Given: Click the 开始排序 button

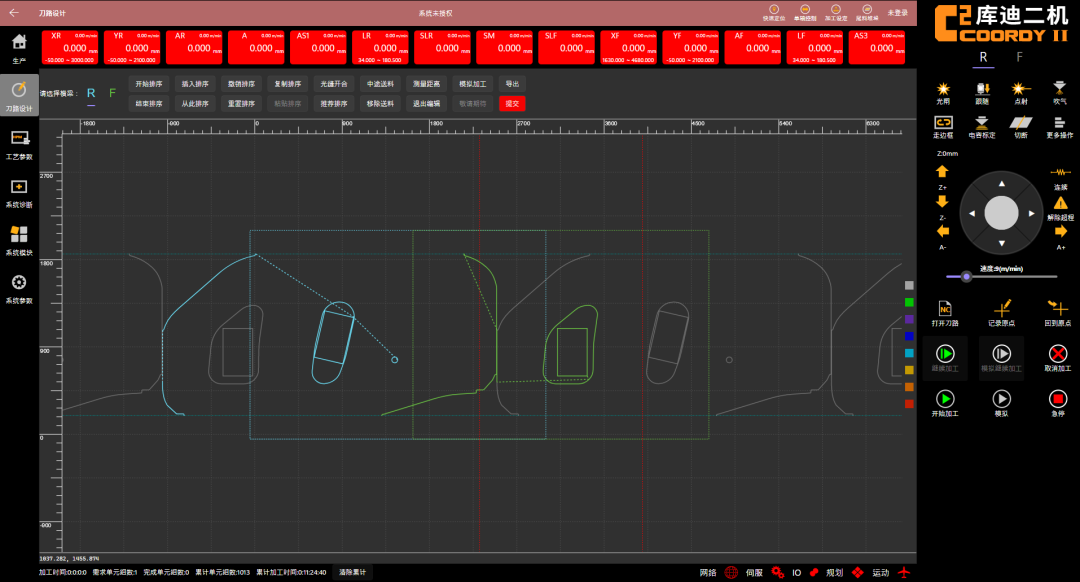Looking at the screenshot, I should (x=149, y=84).
